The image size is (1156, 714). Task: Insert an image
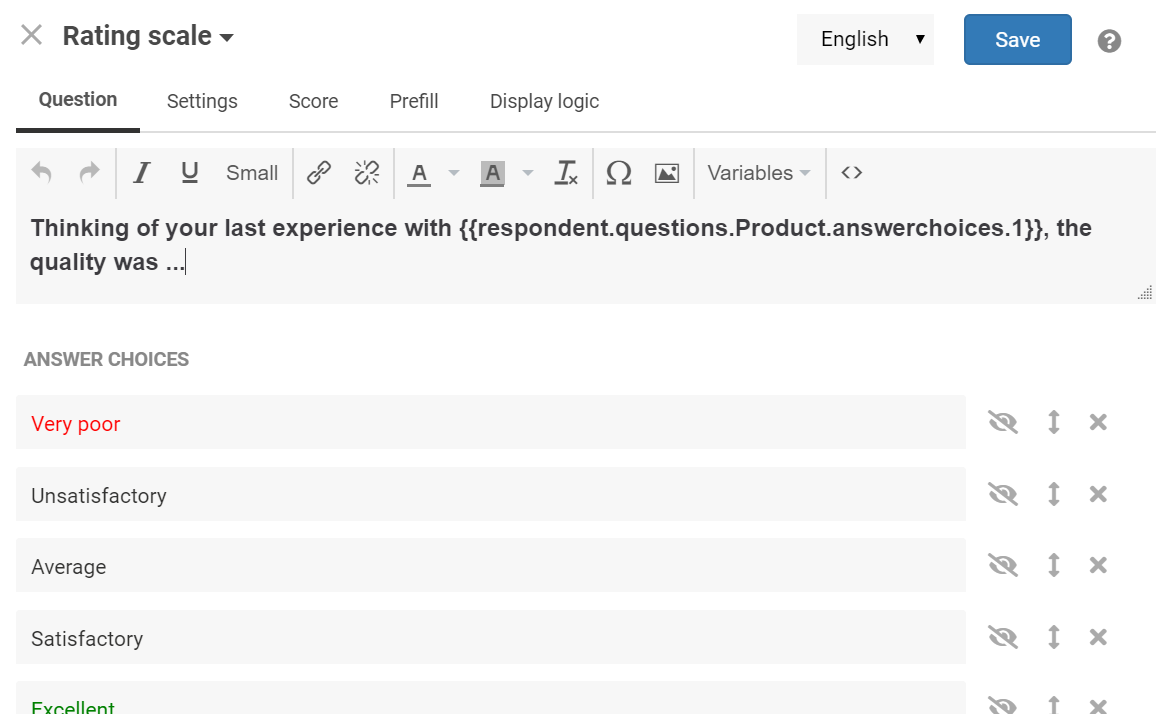666,173
